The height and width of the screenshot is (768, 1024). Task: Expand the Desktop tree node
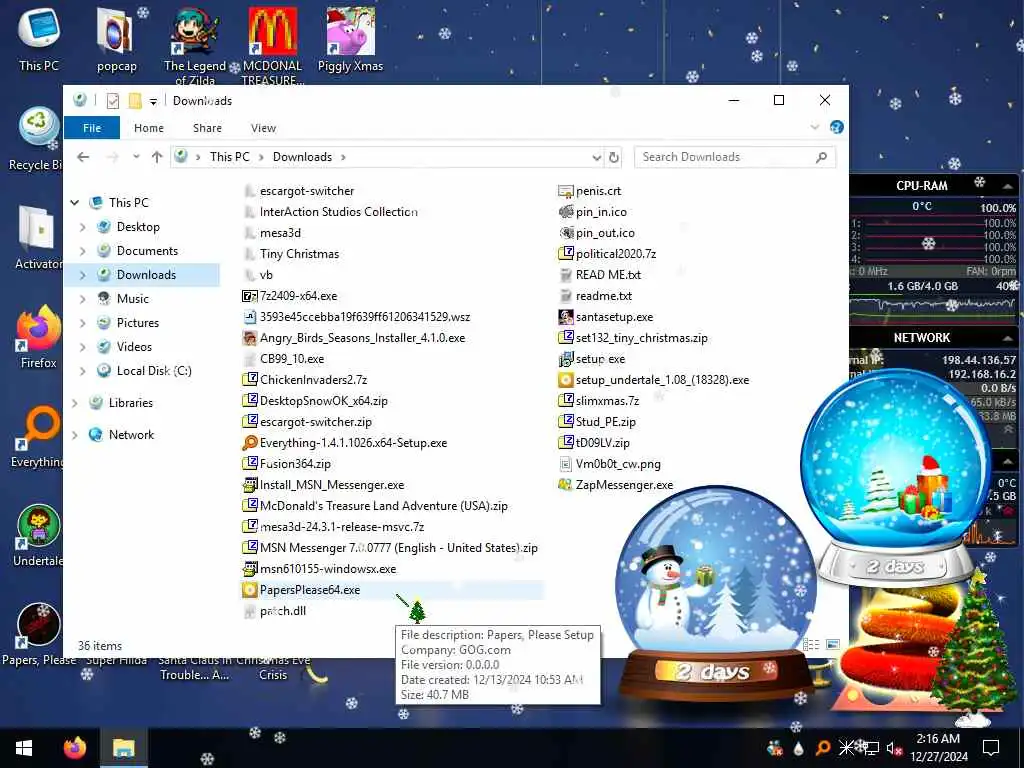click(x=82, y=227)
